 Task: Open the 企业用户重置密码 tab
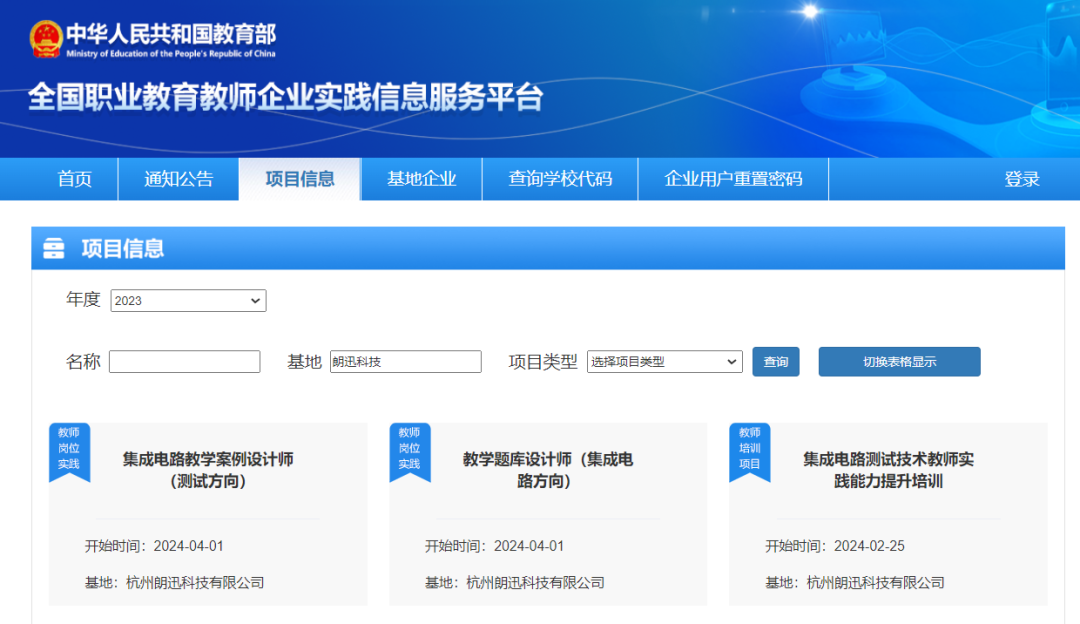coord(733,179)
